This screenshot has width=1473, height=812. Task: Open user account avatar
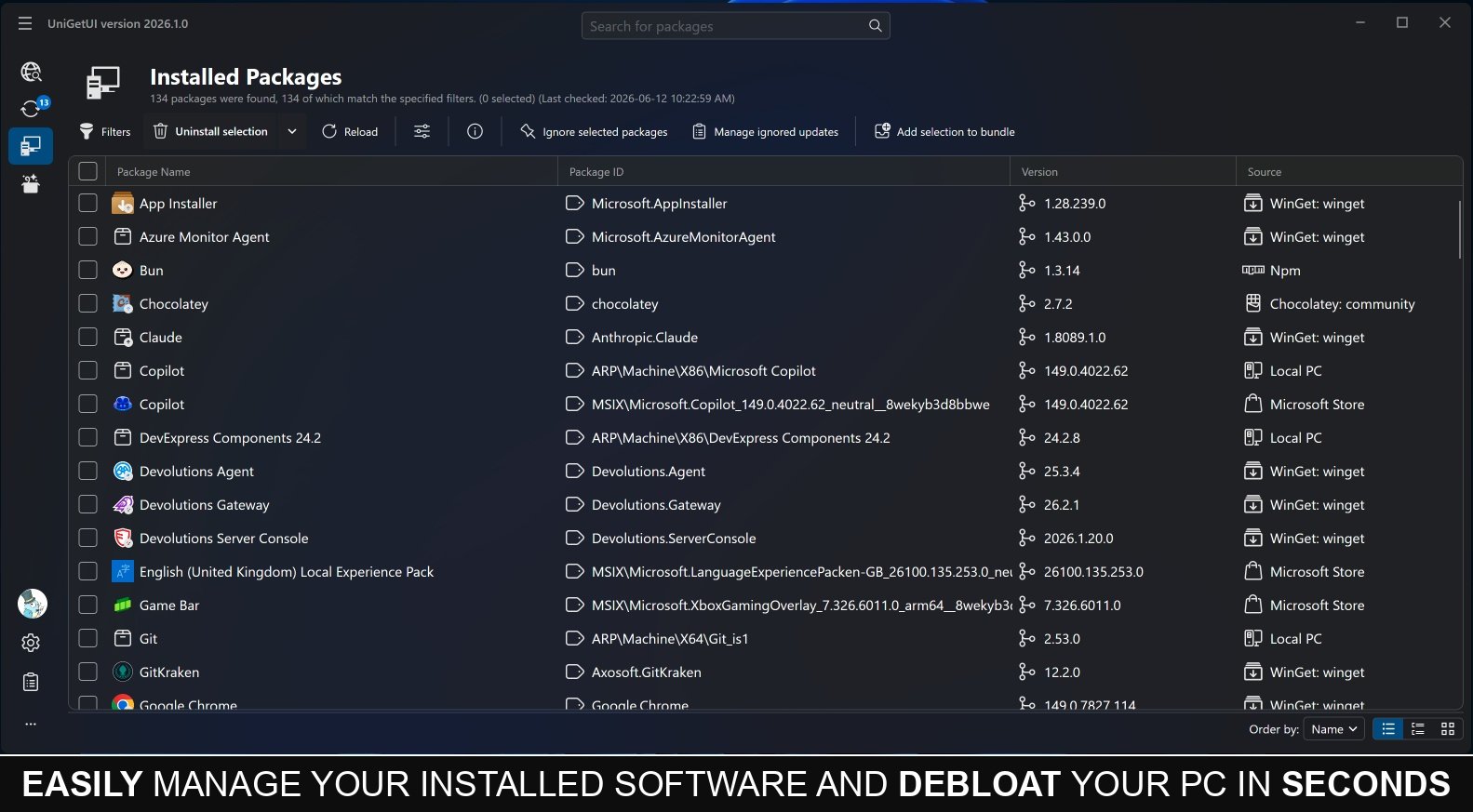33,604
